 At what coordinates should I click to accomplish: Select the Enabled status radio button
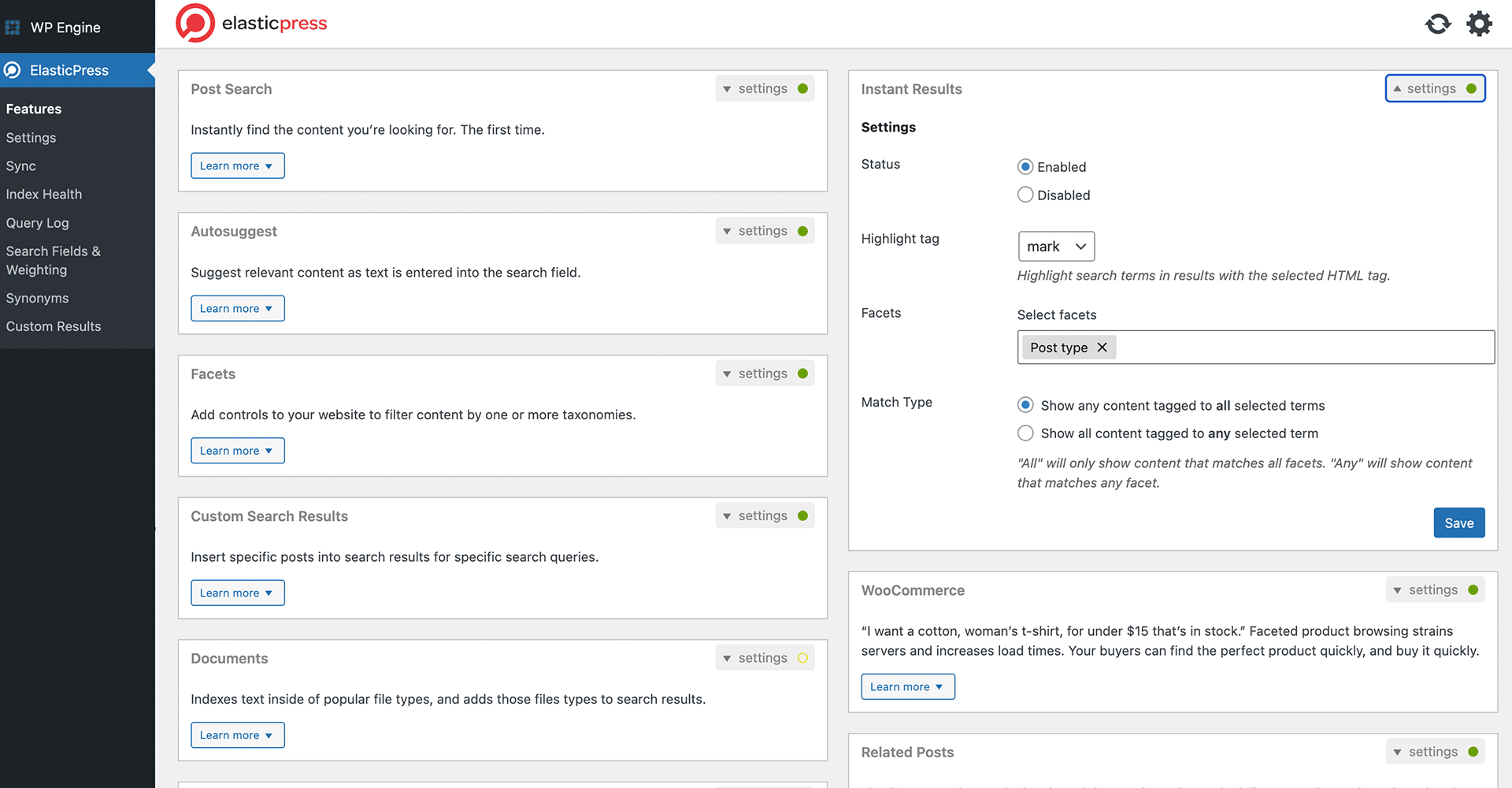click(1025, 166)
